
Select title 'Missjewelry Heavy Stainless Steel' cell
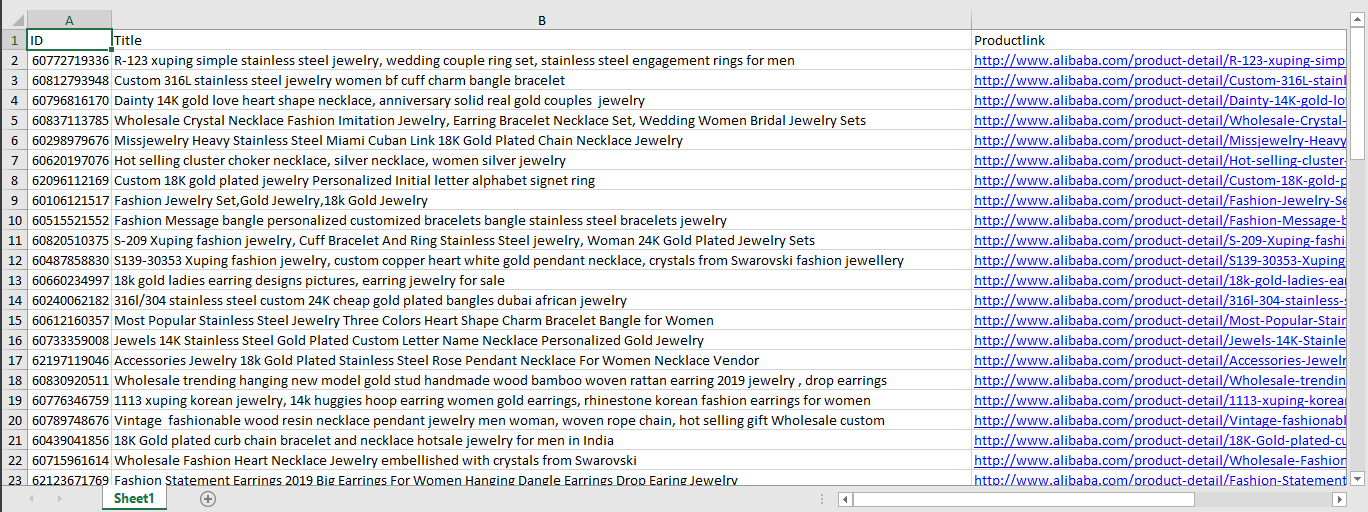tap(542, 140)
